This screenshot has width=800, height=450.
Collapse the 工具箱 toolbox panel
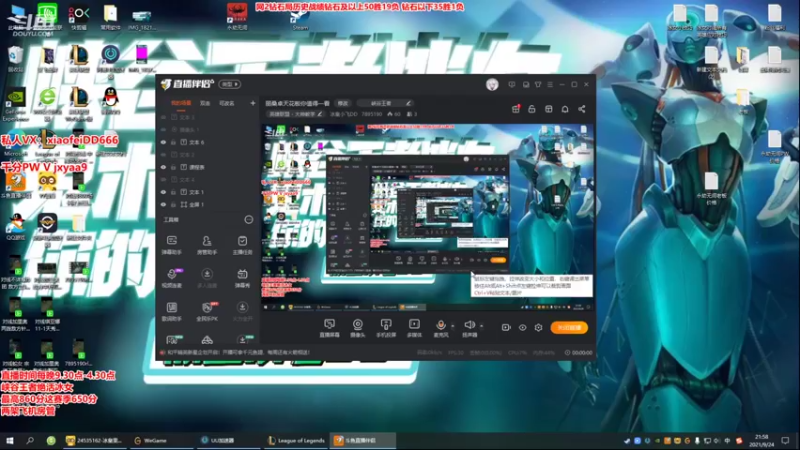248,220
